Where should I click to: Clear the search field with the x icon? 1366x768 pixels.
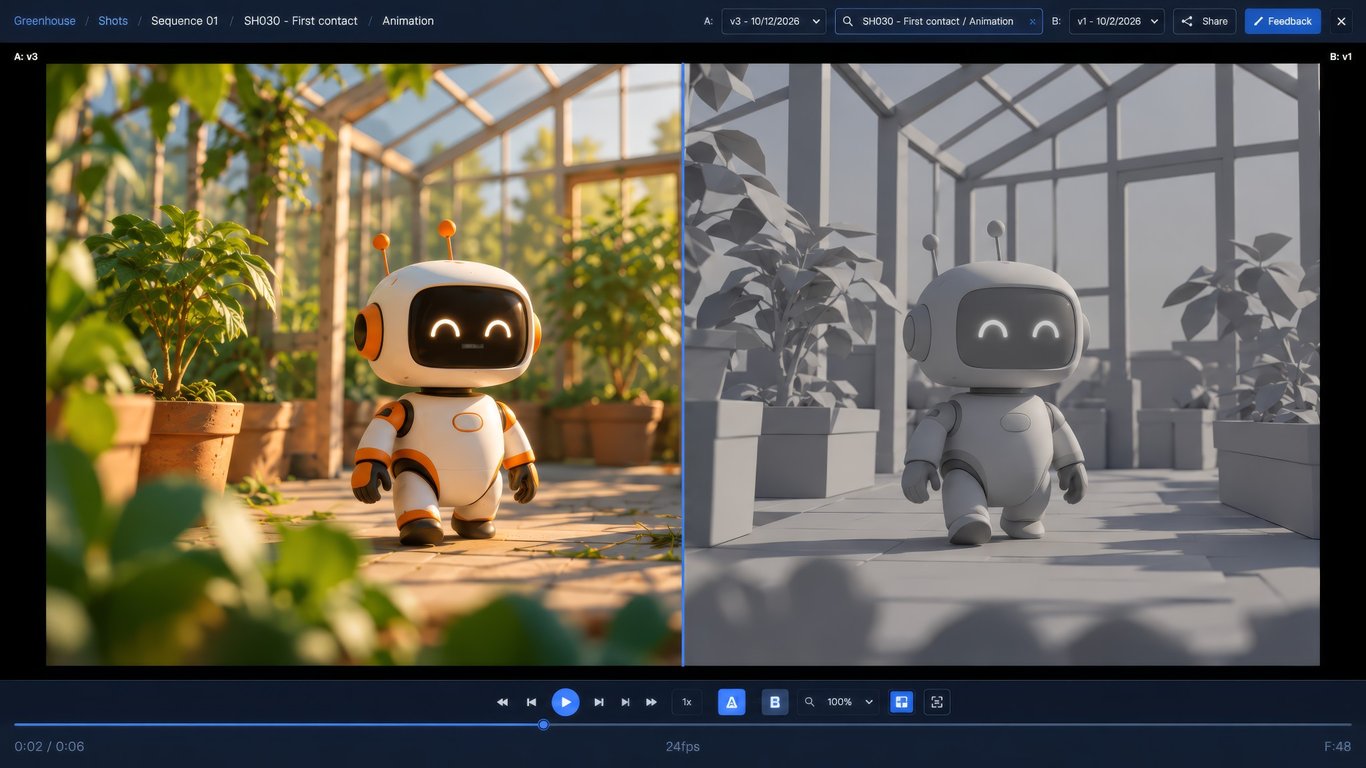click(1032, 21)
